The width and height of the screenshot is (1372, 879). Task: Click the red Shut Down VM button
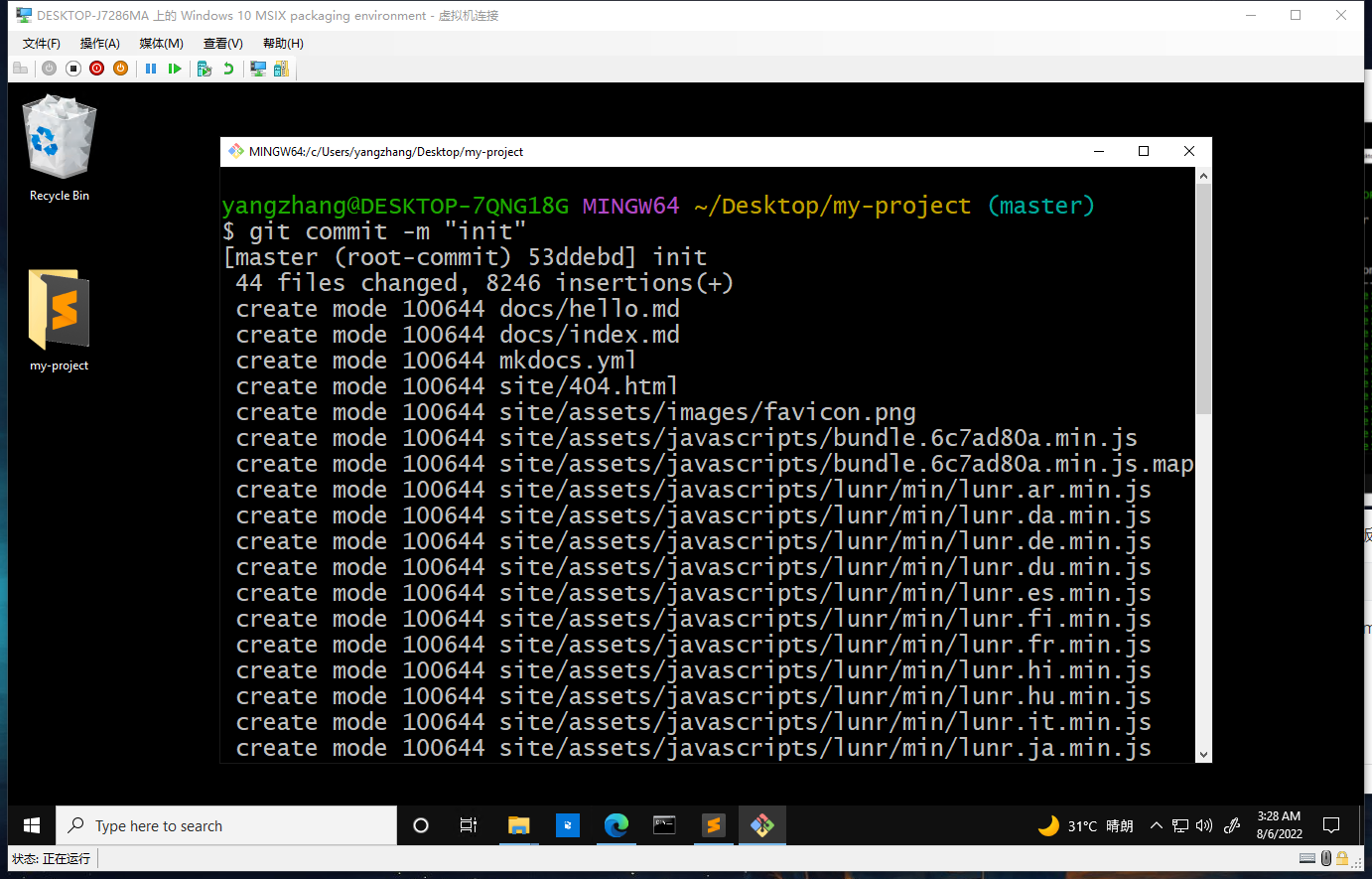click(96, 69)
